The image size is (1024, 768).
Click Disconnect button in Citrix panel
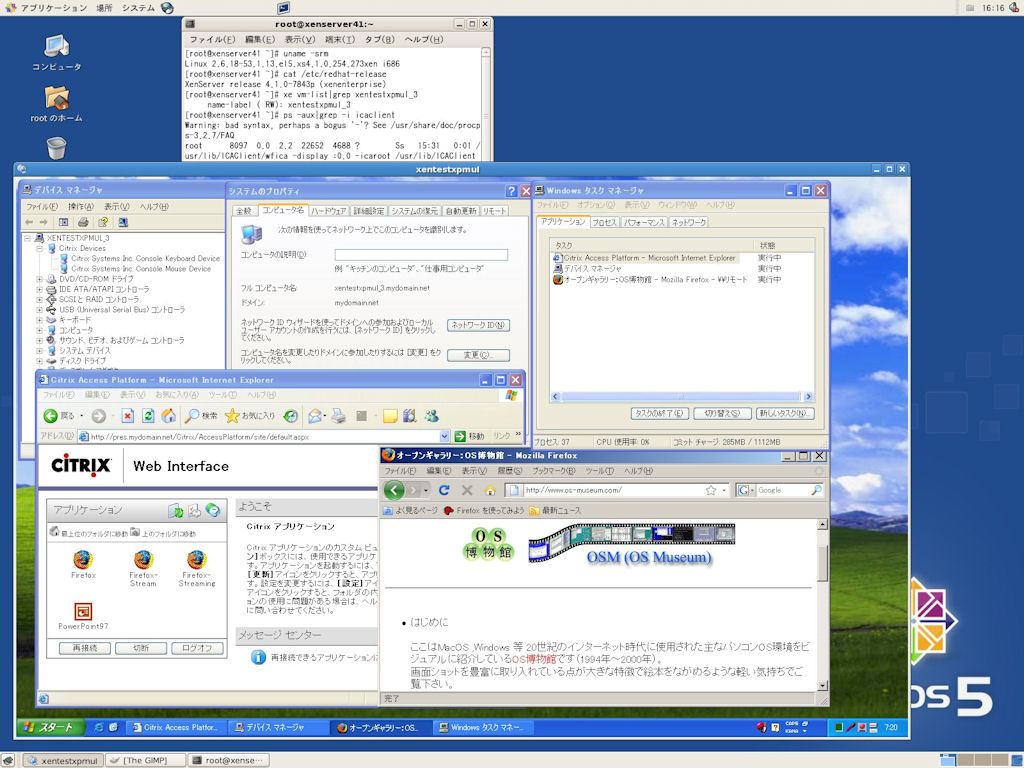pyautogui.click(x=140, y=648)
